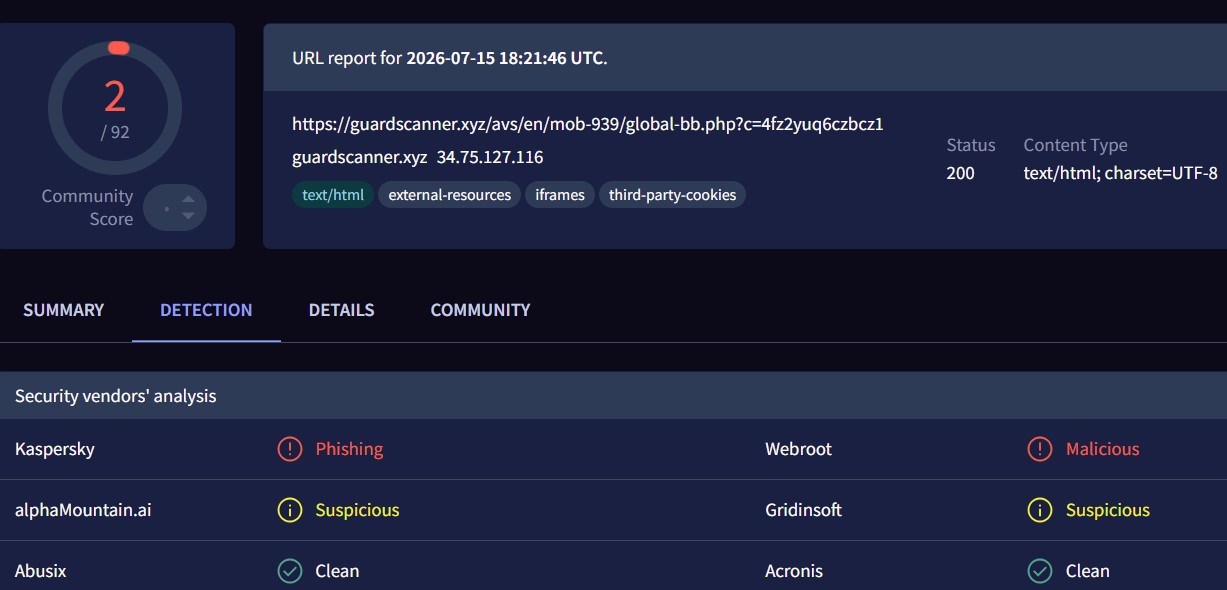Click the full guardscanner.xyz URL
This screenshot has height=590, width=1227.
(x=588, y=124)
